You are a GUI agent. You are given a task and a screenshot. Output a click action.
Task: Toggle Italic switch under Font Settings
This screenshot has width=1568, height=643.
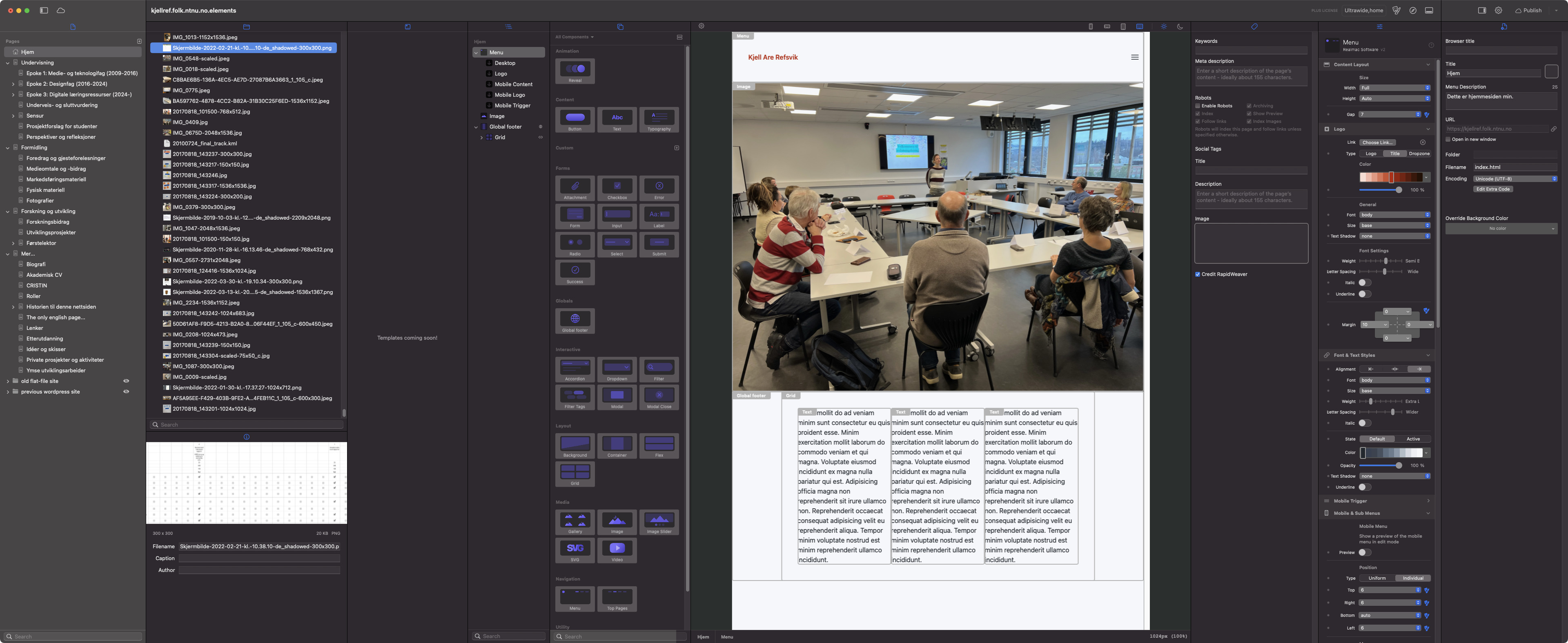[1365, 283]
